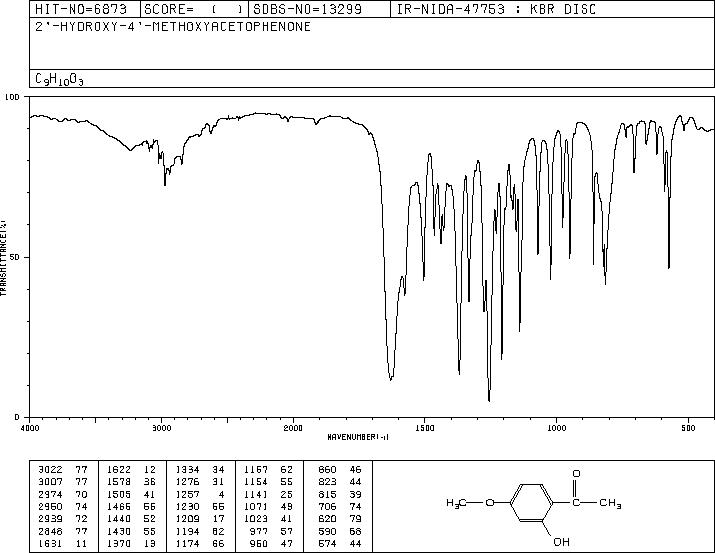Click the TRANSMITTANCE y-axis title
The height and width of the screenshot is (553, 715).
pyautogui.click(x=3, y=257)
